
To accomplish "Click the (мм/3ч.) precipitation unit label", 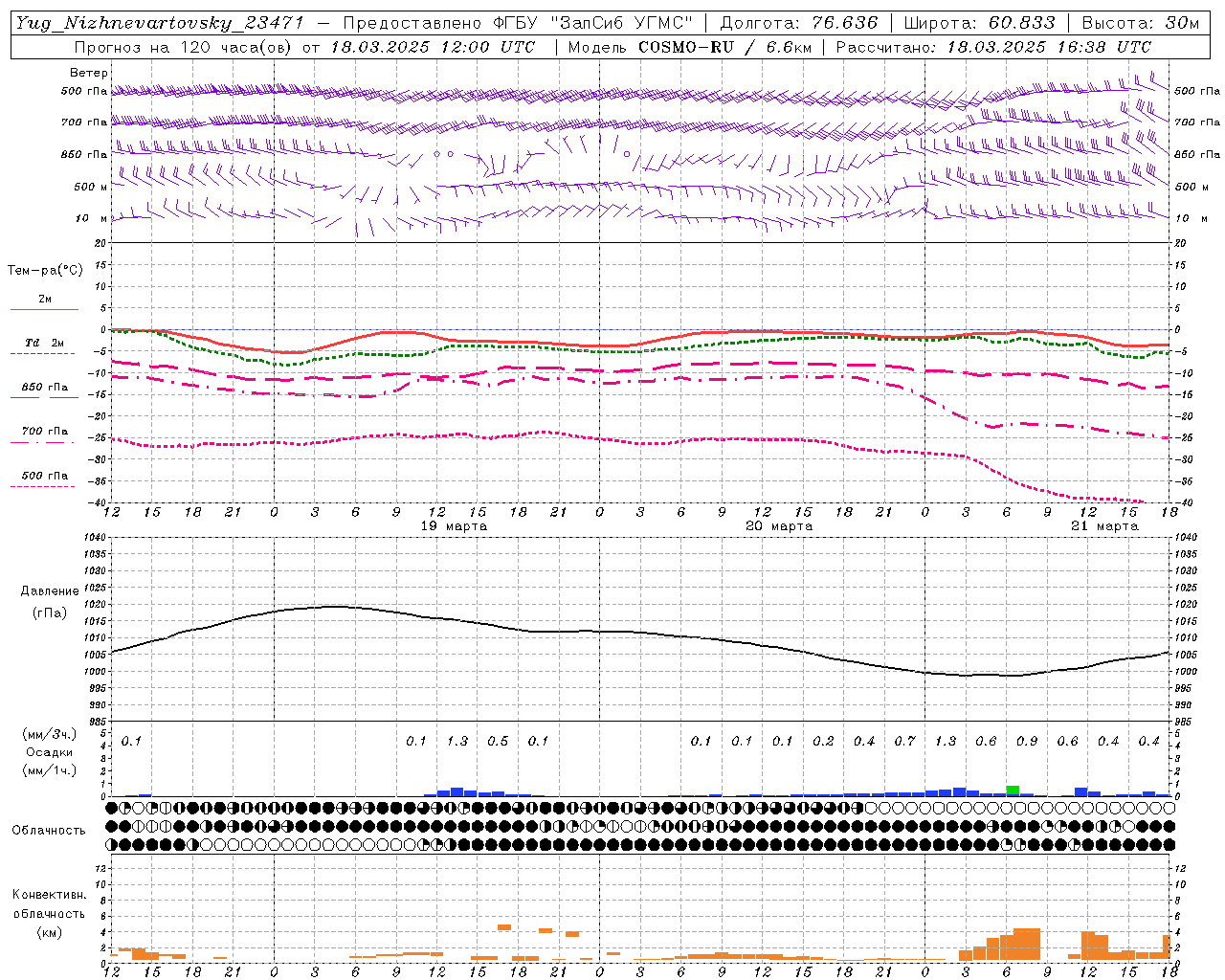I will click(50, 734).
